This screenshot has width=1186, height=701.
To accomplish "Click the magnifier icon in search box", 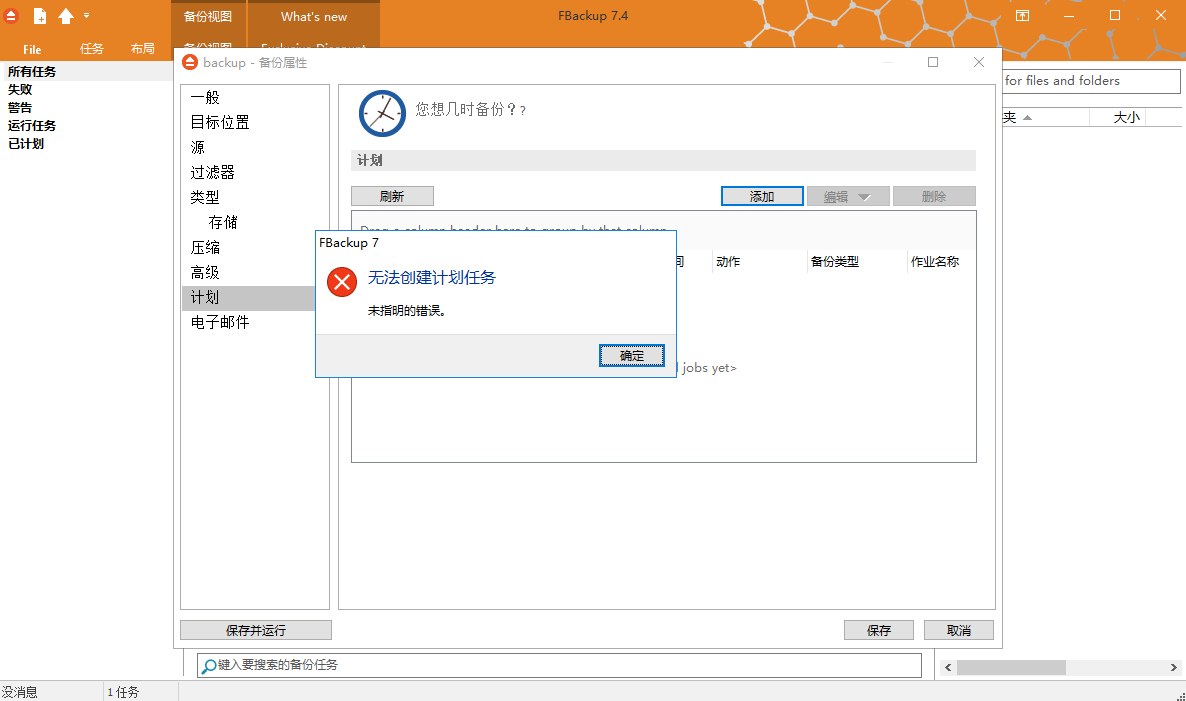I will tap(209, 666).
